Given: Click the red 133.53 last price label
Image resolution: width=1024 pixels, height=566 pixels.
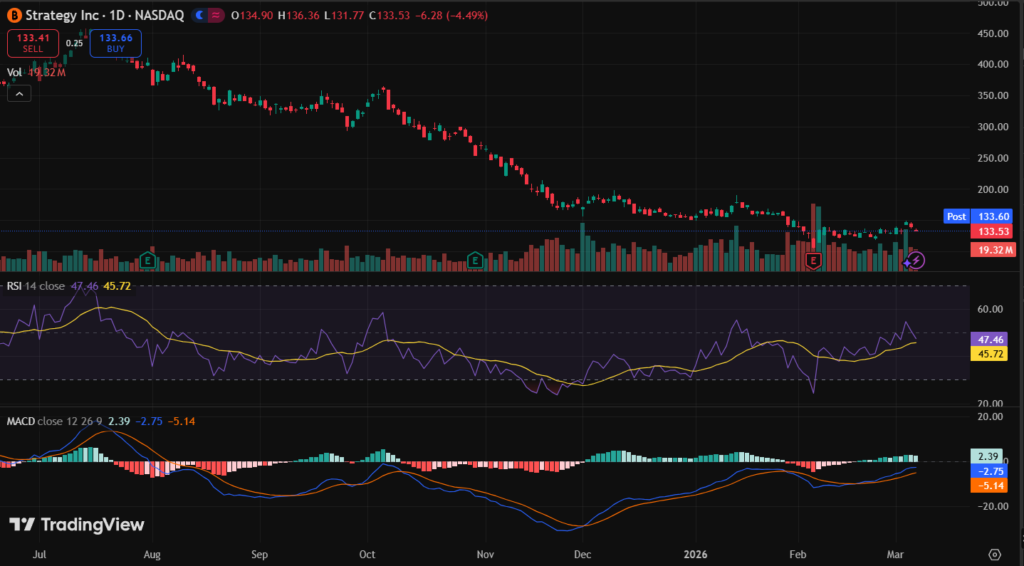Looking at the screenshot, I should 994,232.
